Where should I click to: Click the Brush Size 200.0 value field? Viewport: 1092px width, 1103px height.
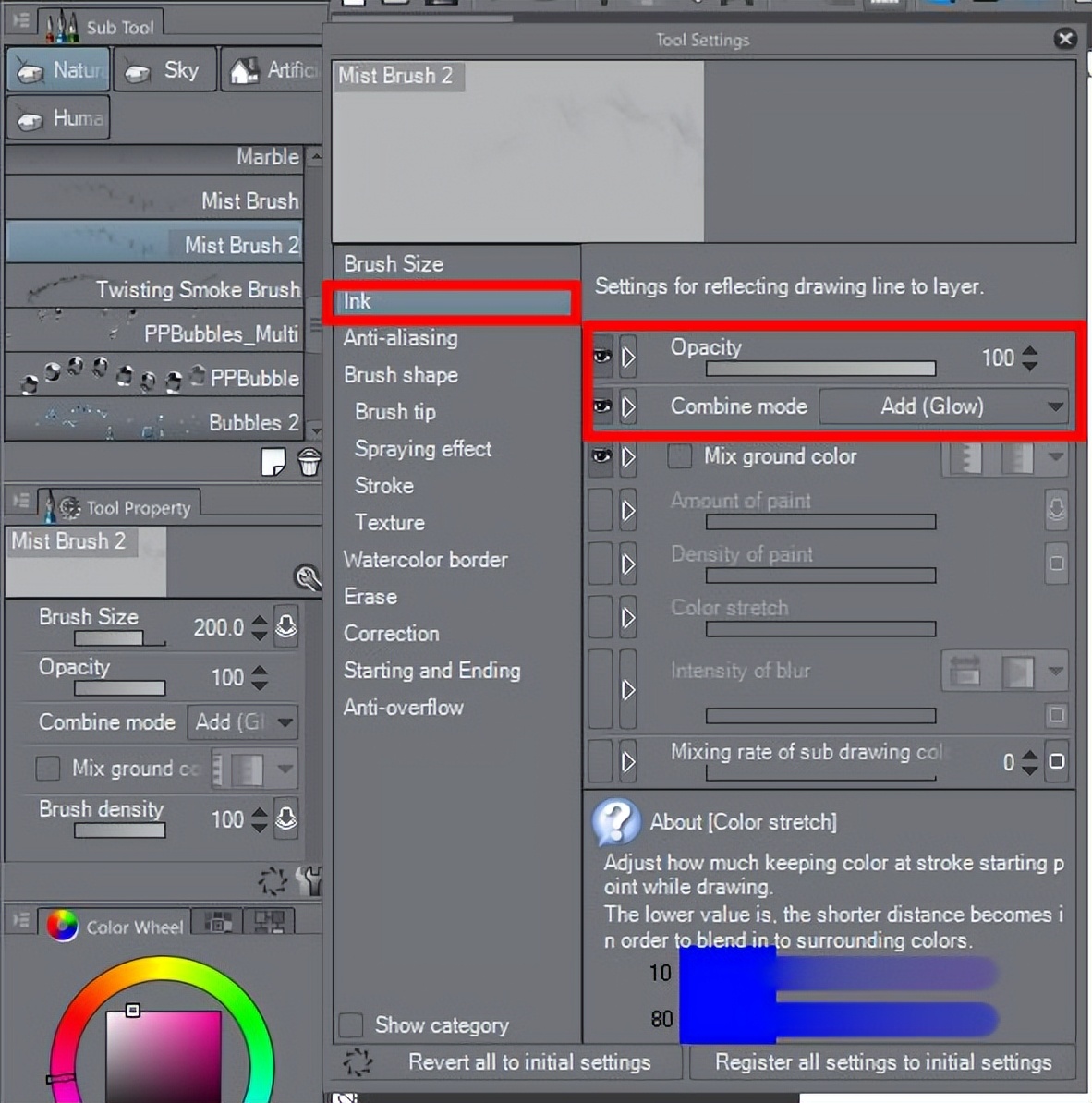[219, 626]
